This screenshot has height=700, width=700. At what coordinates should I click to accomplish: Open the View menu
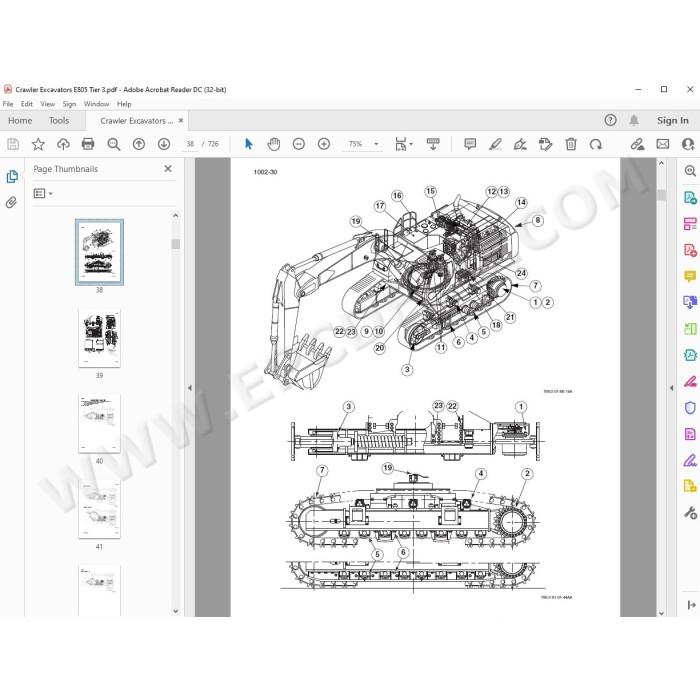48,104
